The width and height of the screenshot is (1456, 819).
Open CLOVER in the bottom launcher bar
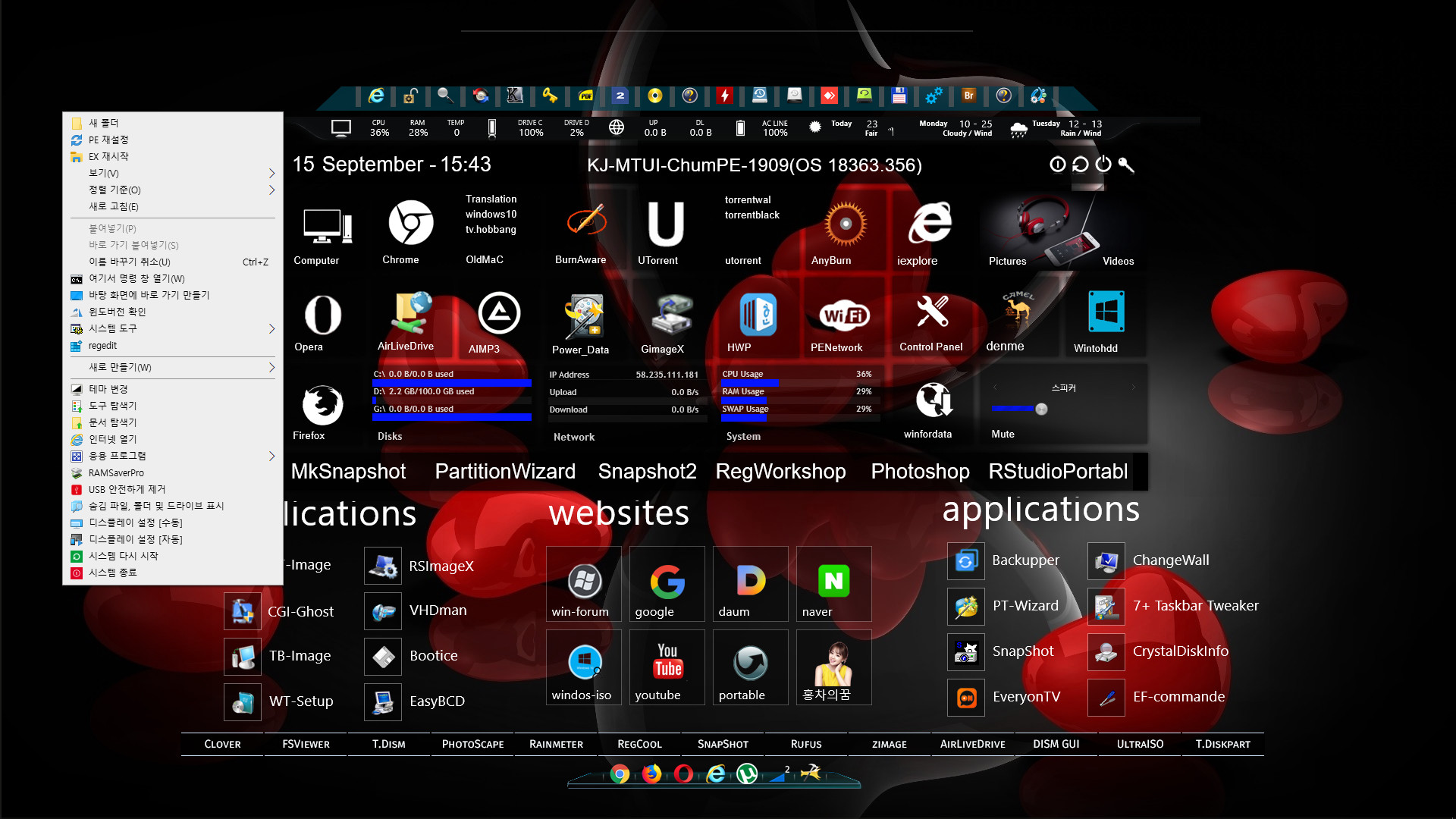click(222, 744)
